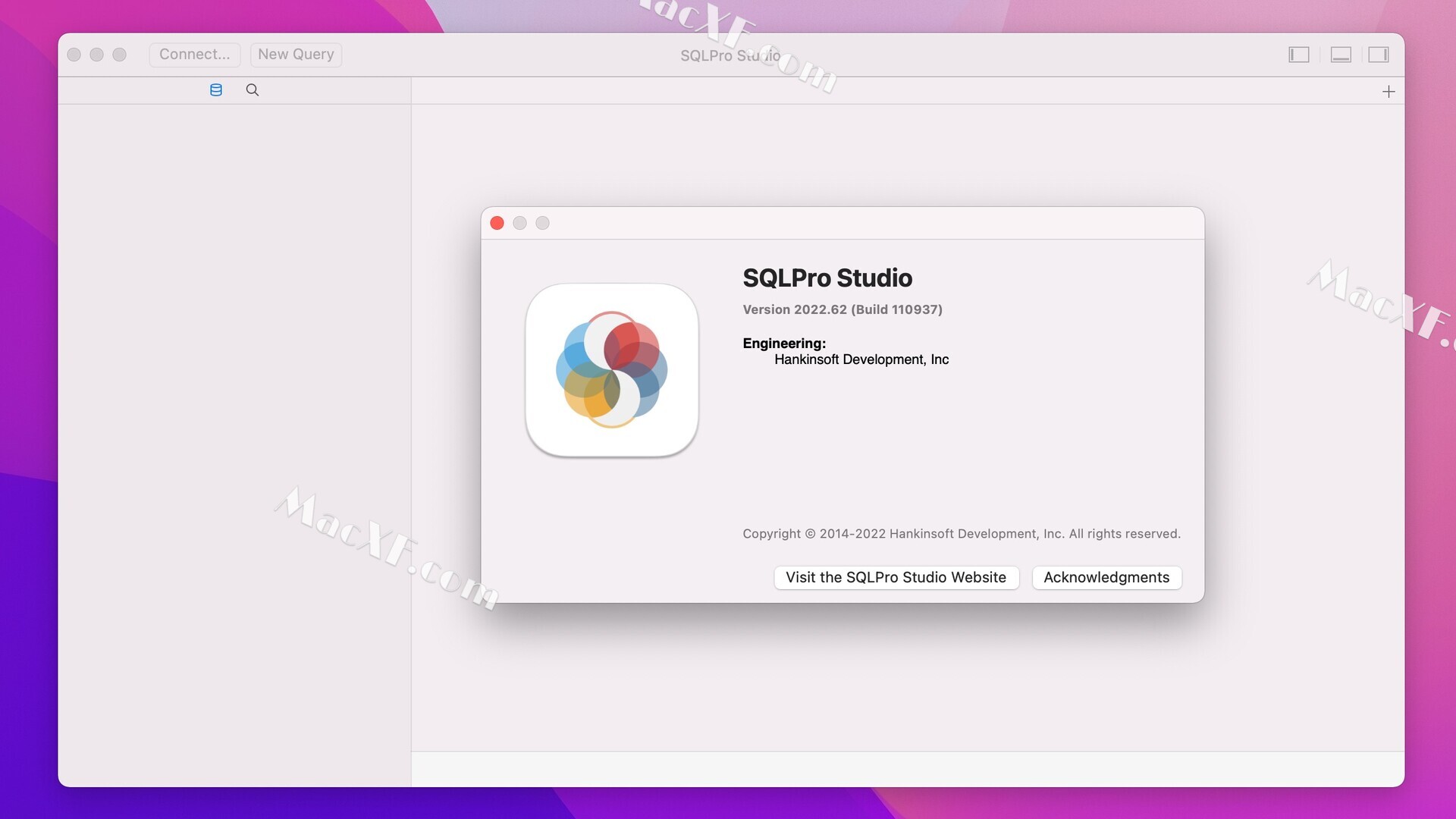Select the Copyright 2014-2022 notice text

[x=962, y=534]
